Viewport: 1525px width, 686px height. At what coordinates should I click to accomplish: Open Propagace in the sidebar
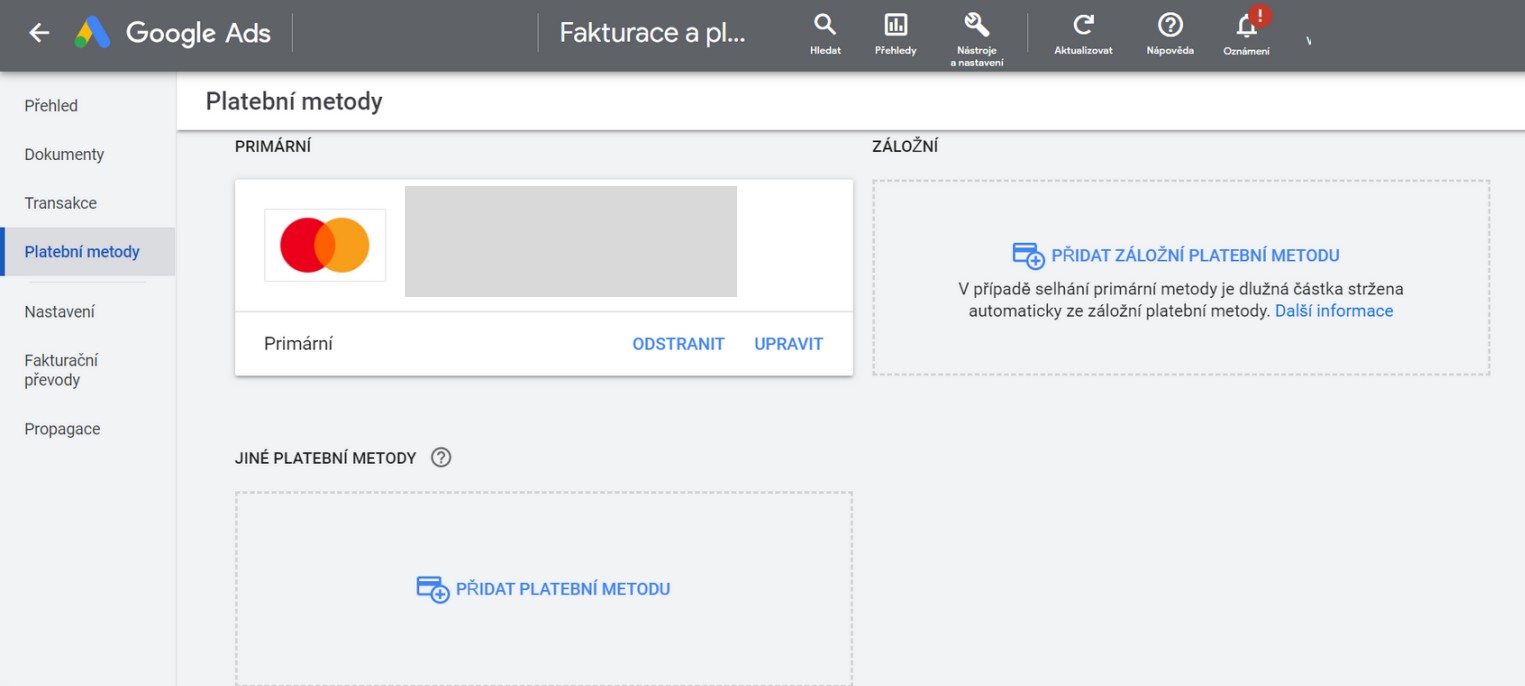[x=62, y=429]
